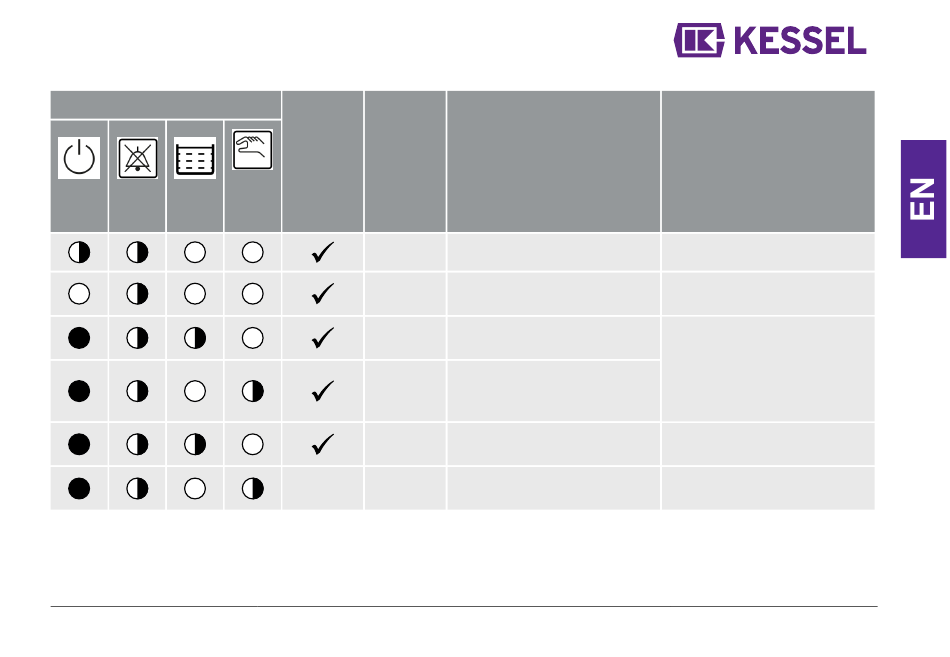
Task: Select the purple EN language tab
Action: (x=923, y=199)
